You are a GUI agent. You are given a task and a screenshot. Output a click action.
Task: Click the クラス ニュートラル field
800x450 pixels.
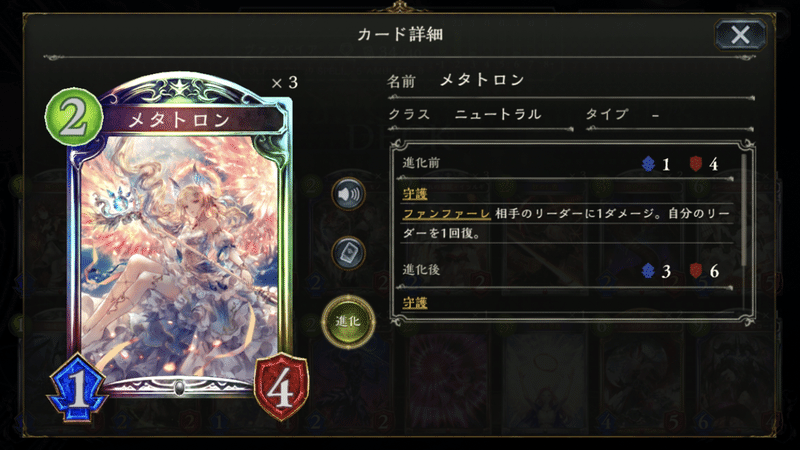(480, 115)
